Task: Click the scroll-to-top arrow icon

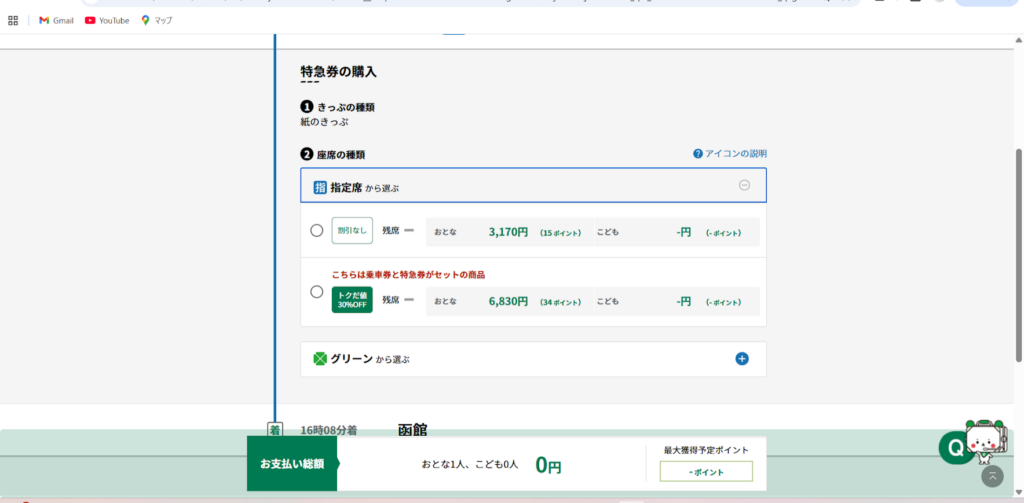Action: [x=990, y=477]
